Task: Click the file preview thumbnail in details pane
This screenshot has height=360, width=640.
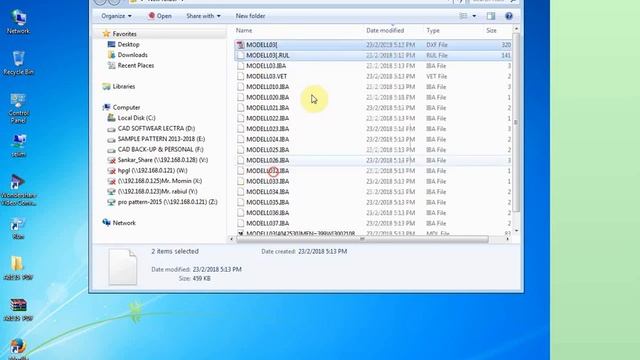Action: coord(122,267)
